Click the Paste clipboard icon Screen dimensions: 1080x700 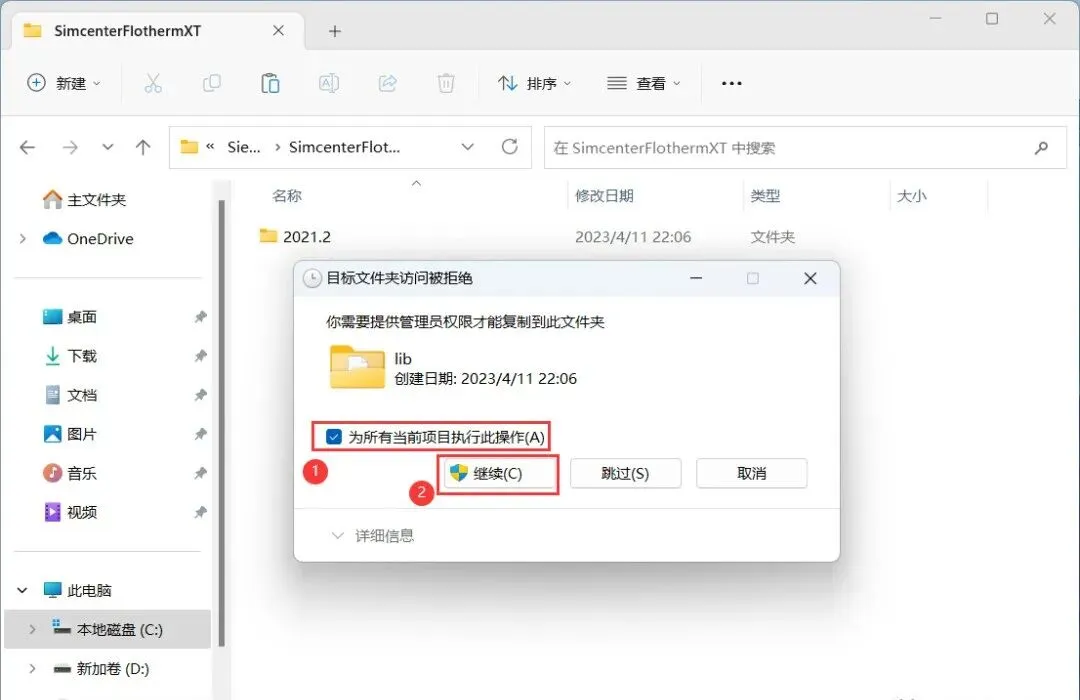click(x=270, y=83)
